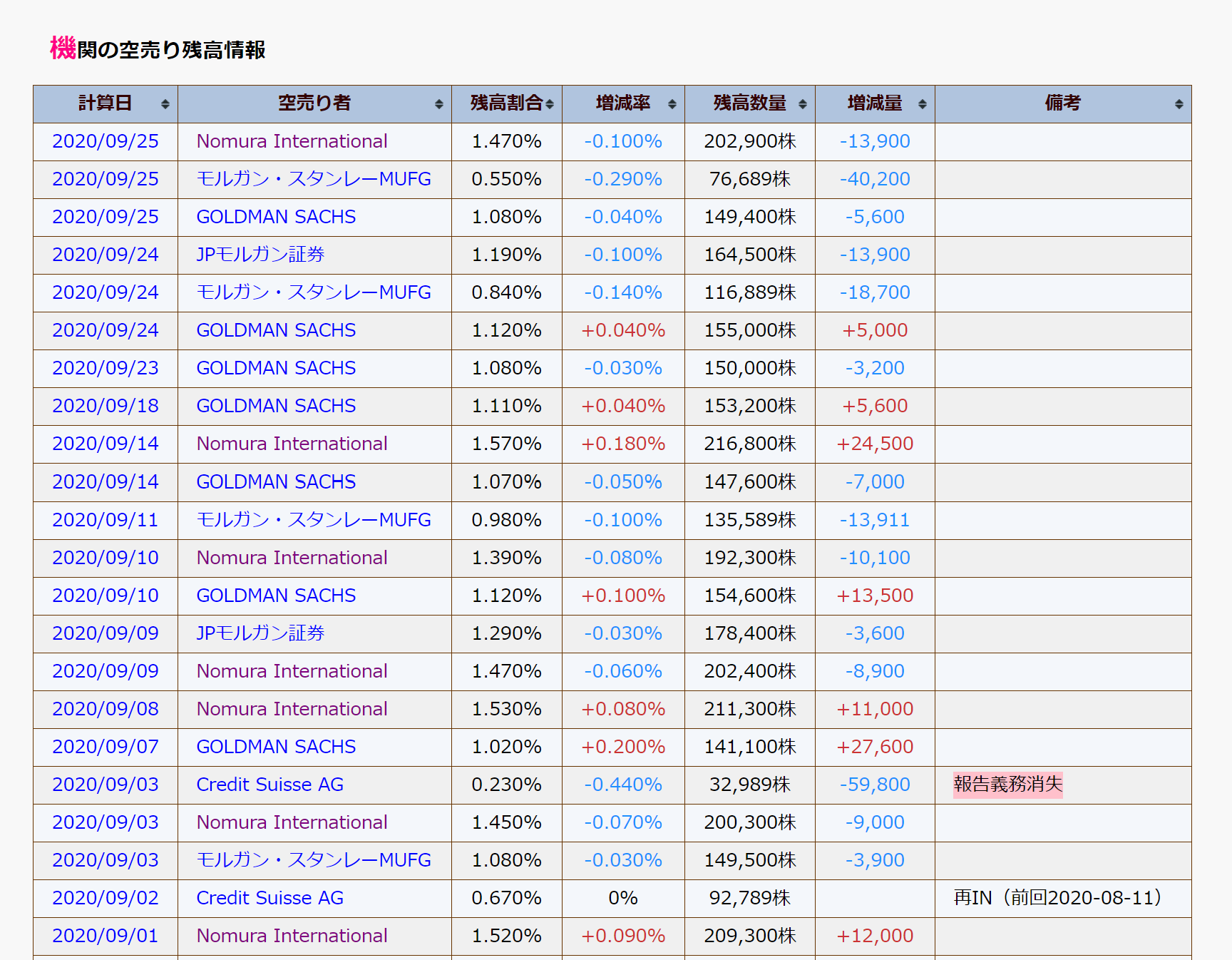
Task: Open GOLDMAN SACHS link in 2020/09/07 row
Action: tap(276, 747)
